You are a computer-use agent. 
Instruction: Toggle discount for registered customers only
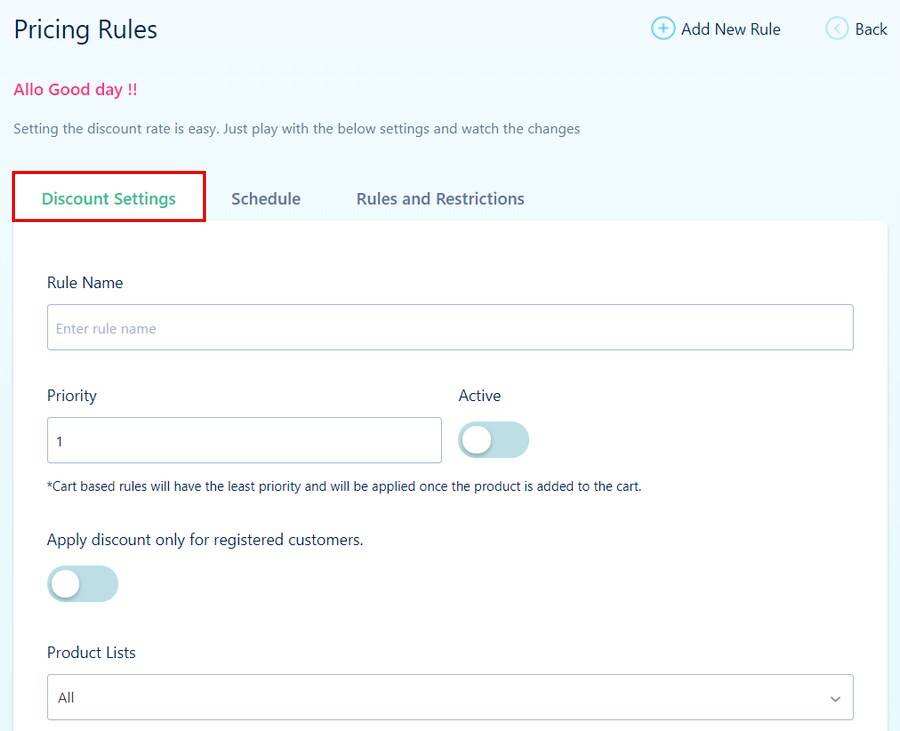click(82, 584)
